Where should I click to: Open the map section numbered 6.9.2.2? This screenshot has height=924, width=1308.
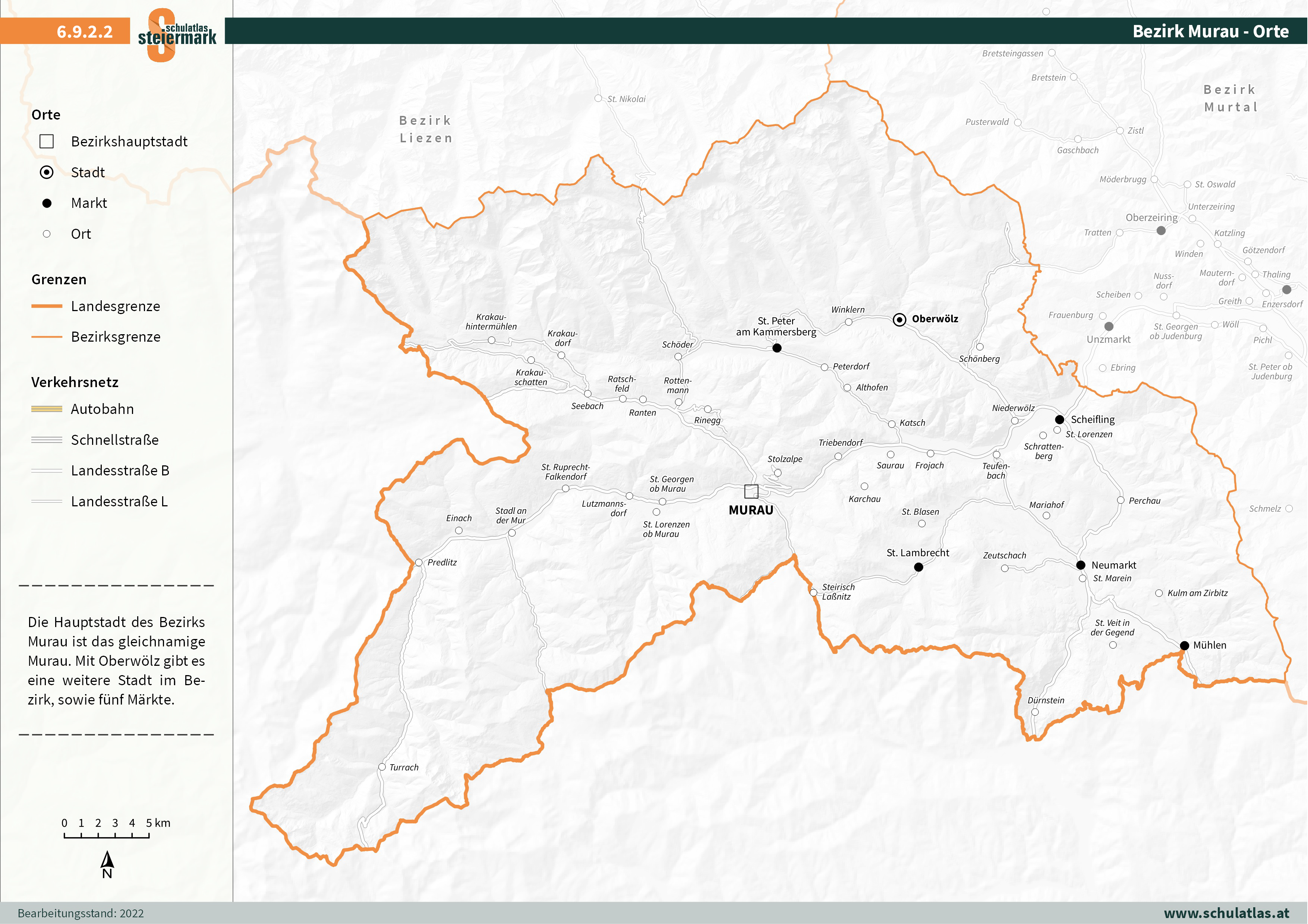[84, 33]
